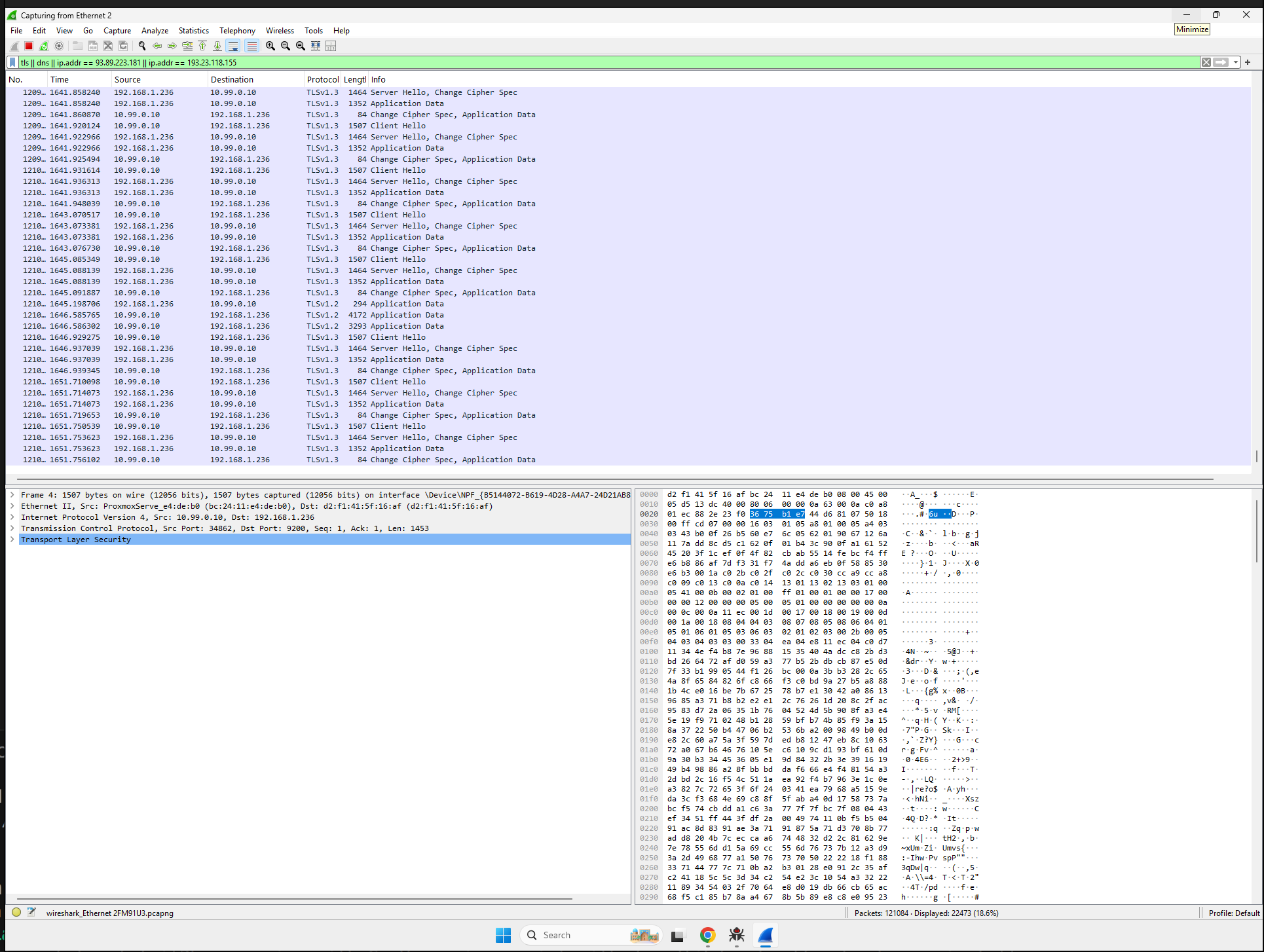
Task: Open Find a packet magnifier
Action: pos(142,46)
